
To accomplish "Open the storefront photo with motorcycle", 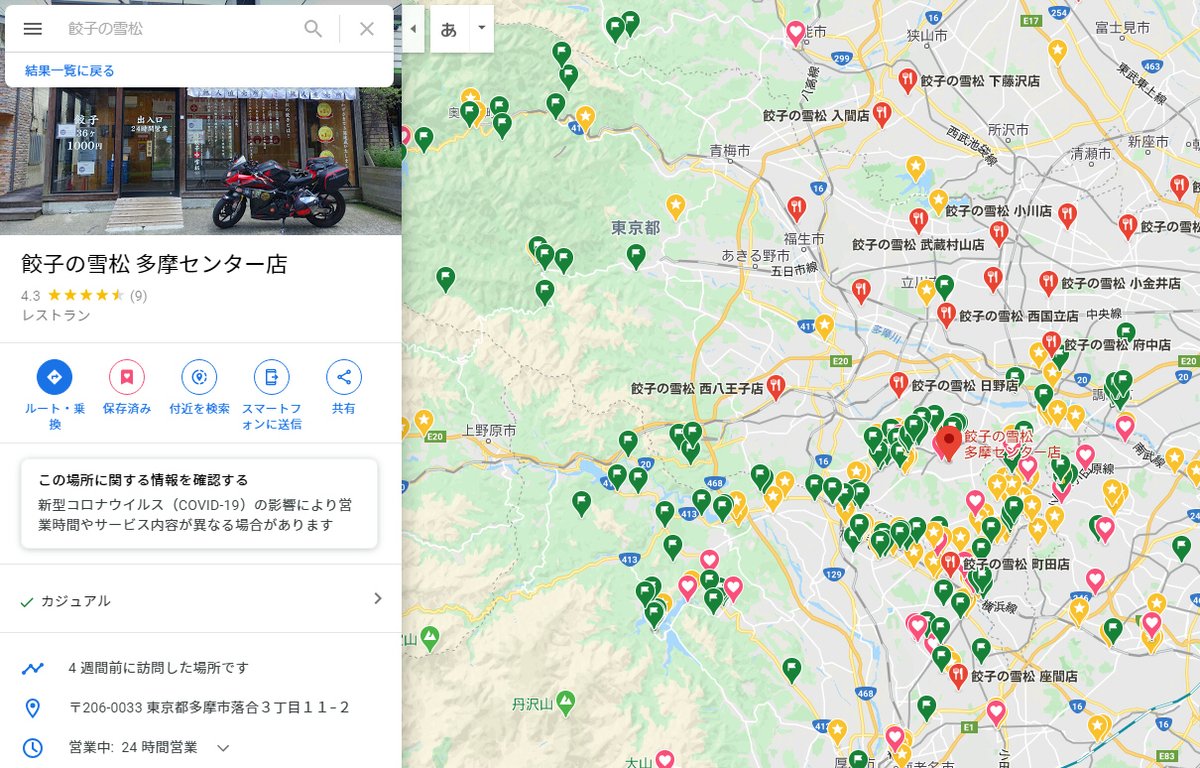I will pos(201,162).
